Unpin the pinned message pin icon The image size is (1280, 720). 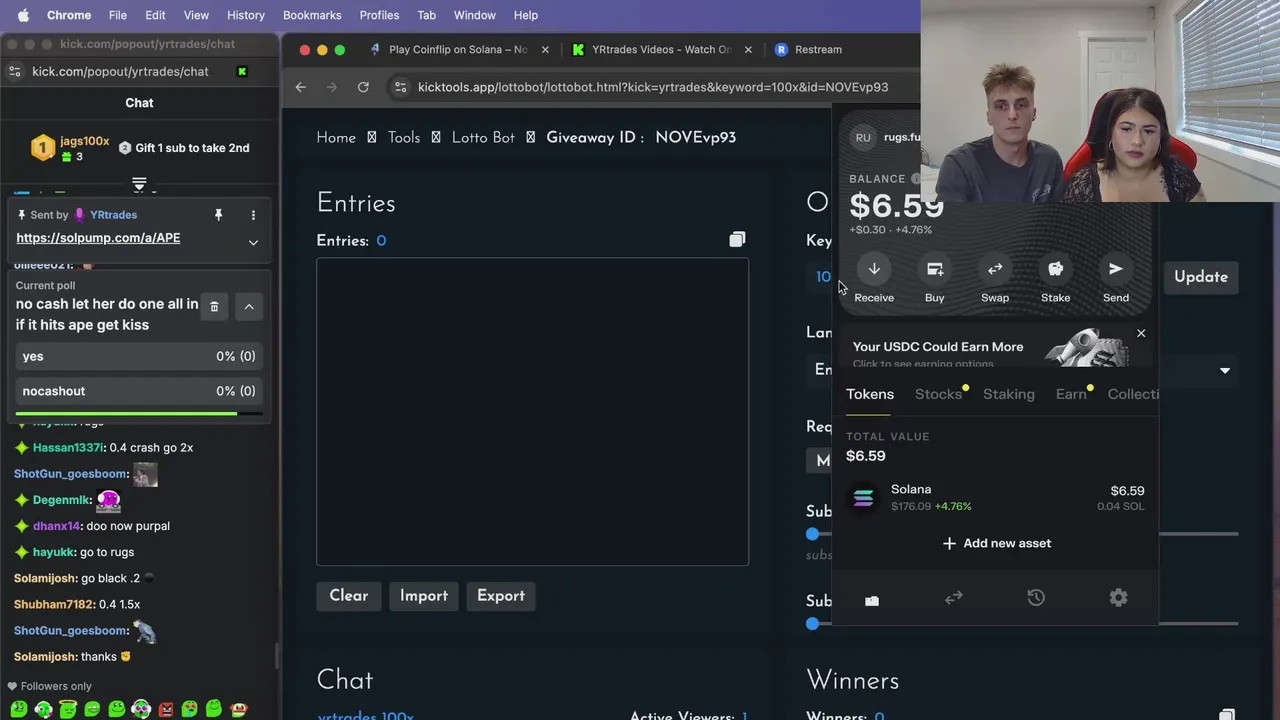pos(218,215)
